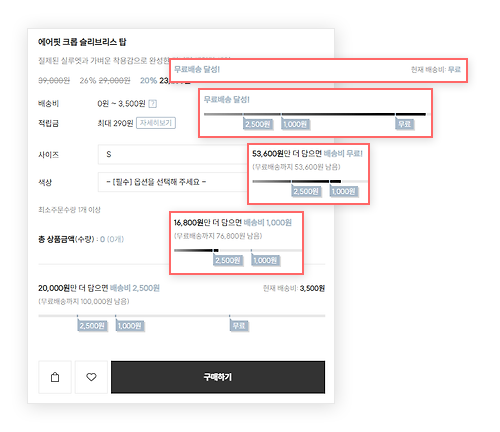Click the bottom shipping fee progress bar
Image resolution: width=500 pixels, height=432 pixels.
point(182,315)
